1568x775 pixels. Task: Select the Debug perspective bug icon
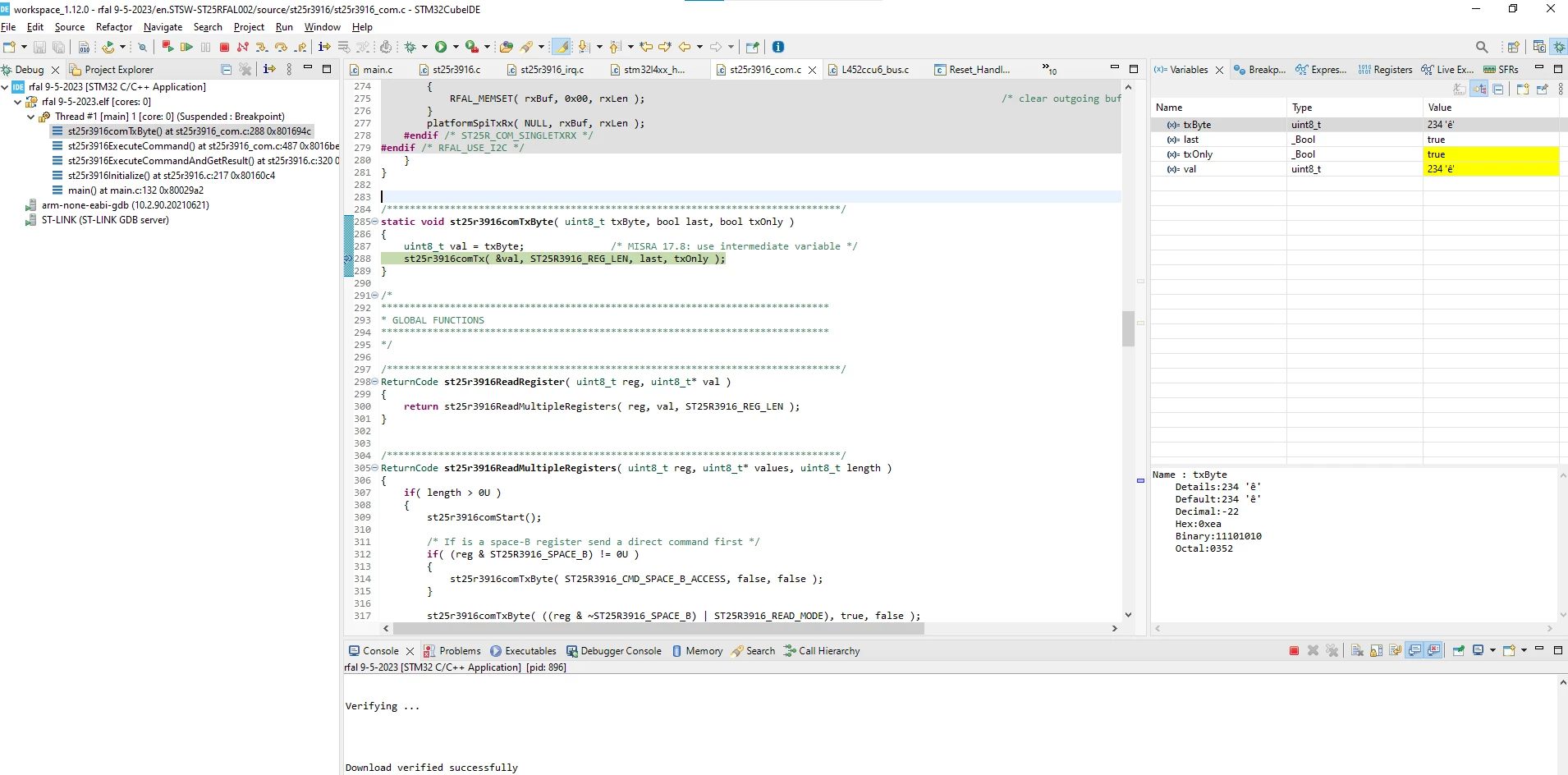tap(1559, 47)
